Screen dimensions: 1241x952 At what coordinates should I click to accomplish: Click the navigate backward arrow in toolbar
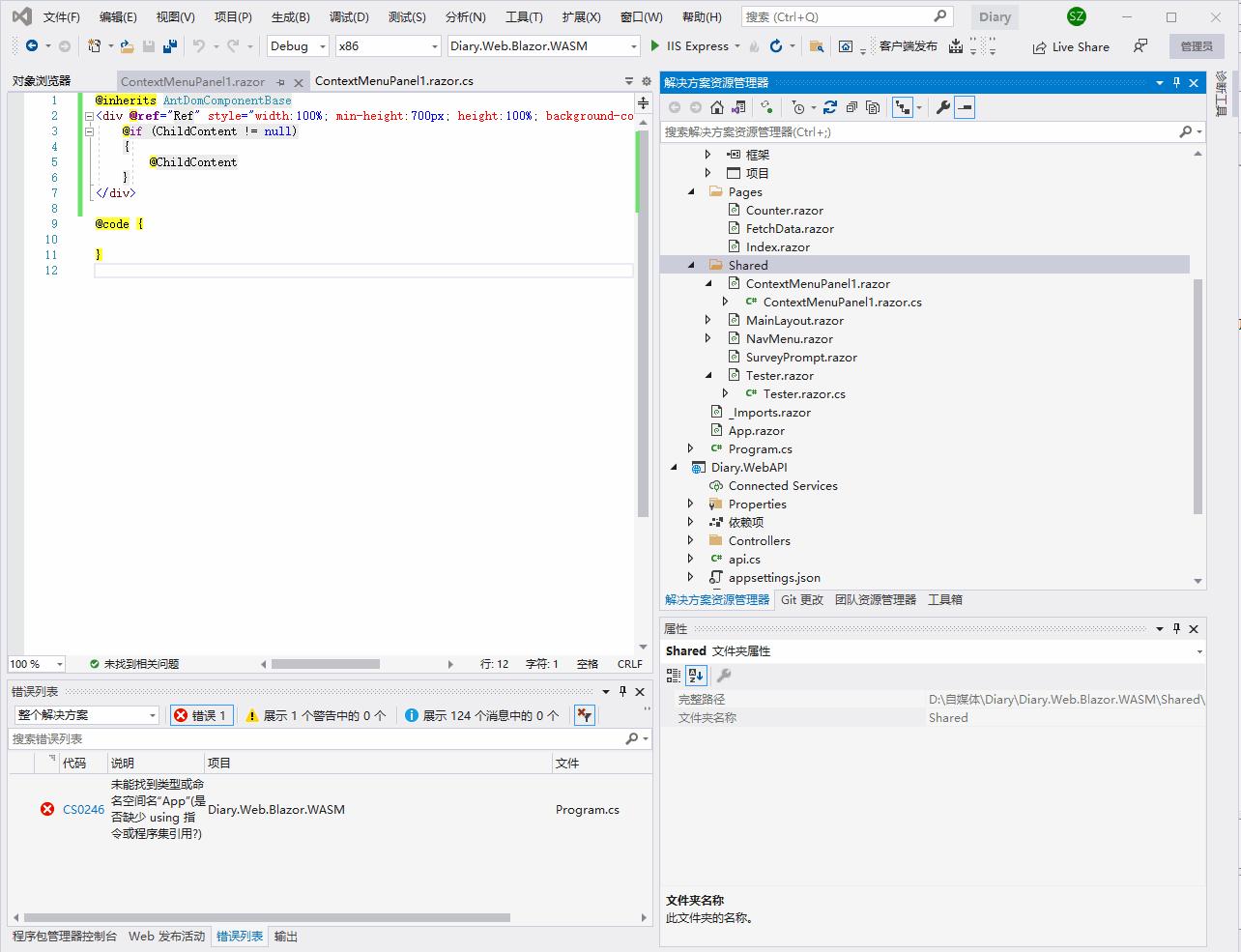pos(32,46)
